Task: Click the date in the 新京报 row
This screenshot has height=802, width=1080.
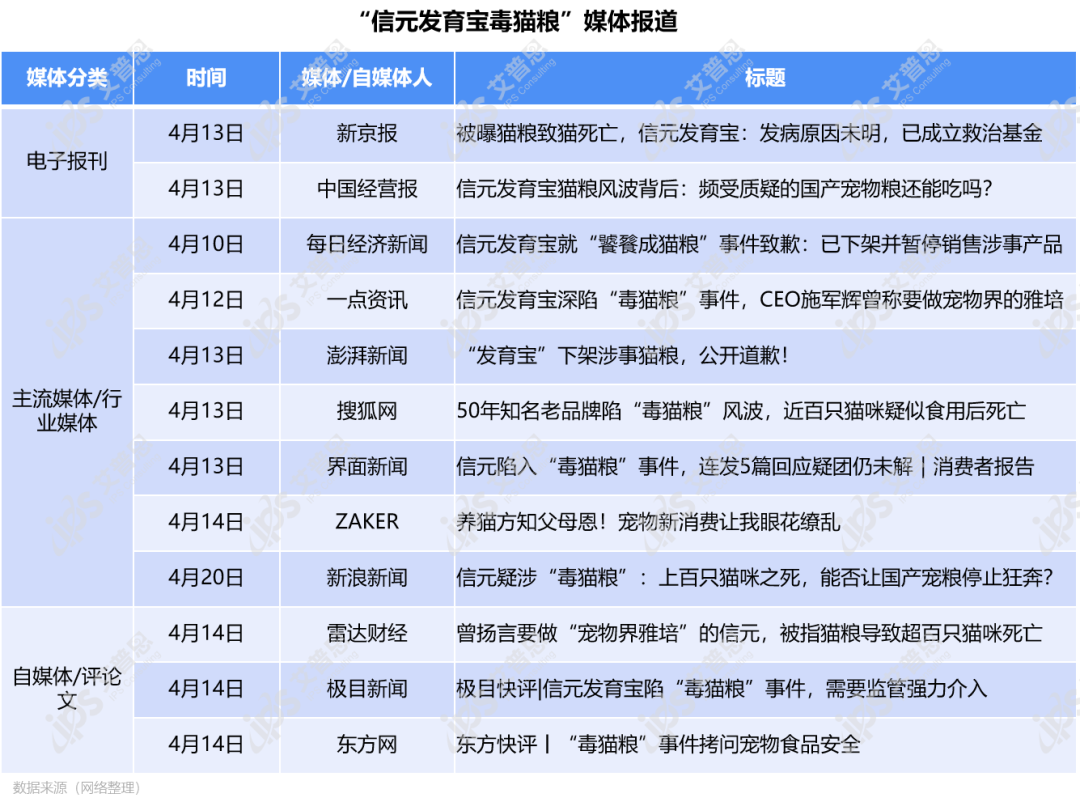Action: click(x=206, y=133)
